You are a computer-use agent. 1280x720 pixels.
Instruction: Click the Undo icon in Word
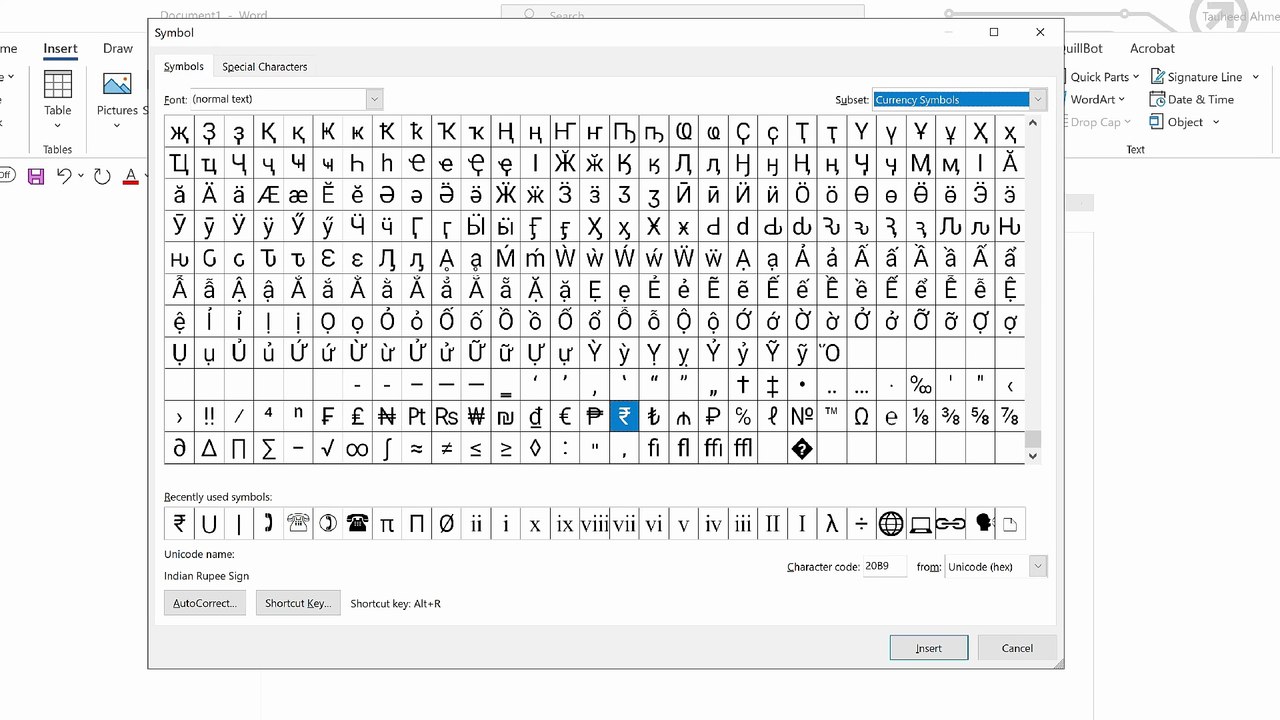[64, 176]
